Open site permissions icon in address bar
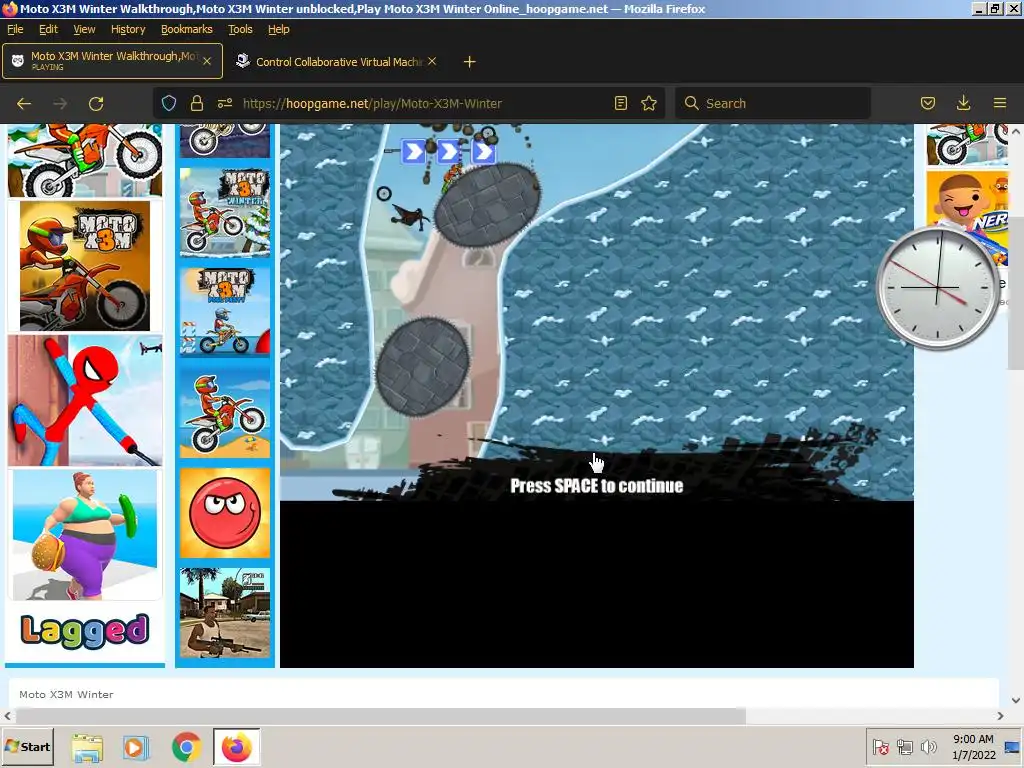1024x768 pixels. tap(225, 103)
